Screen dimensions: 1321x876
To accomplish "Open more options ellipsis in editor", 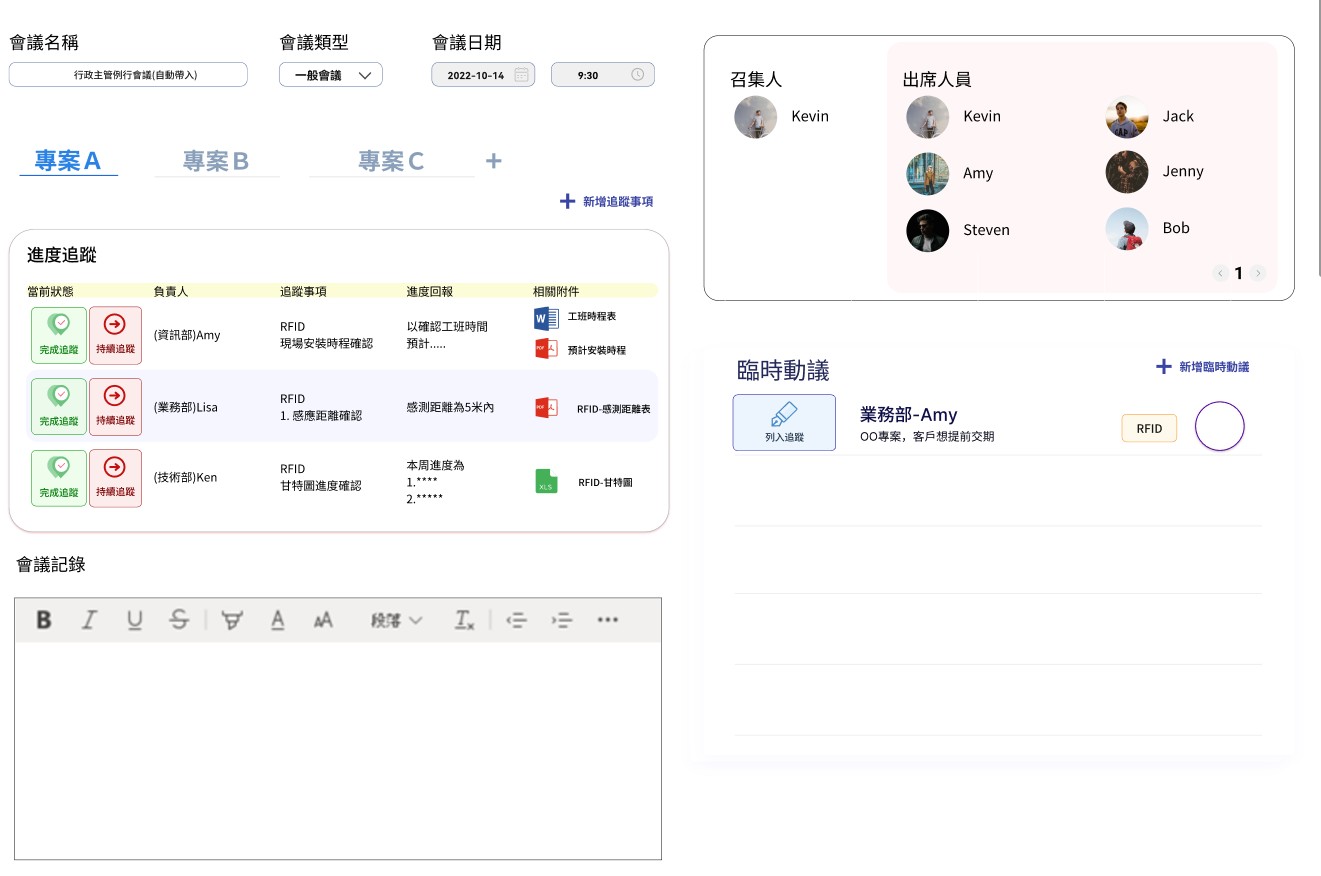I will click(x=607, y=620).
